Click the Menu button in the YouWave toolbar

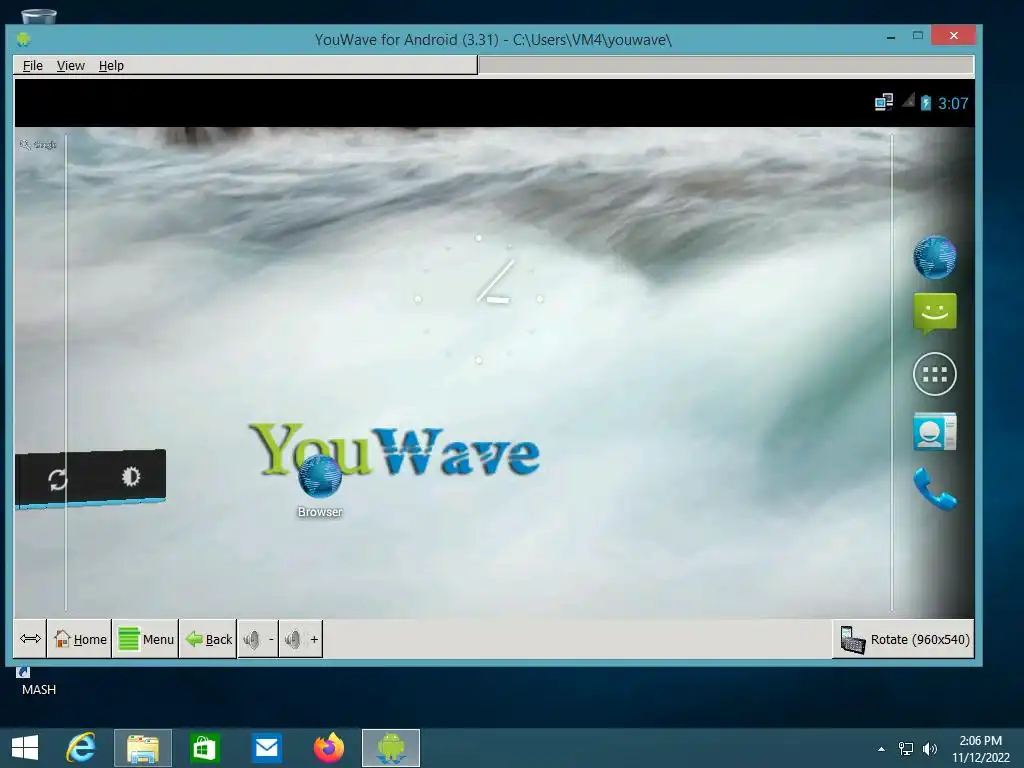[146, 639]
